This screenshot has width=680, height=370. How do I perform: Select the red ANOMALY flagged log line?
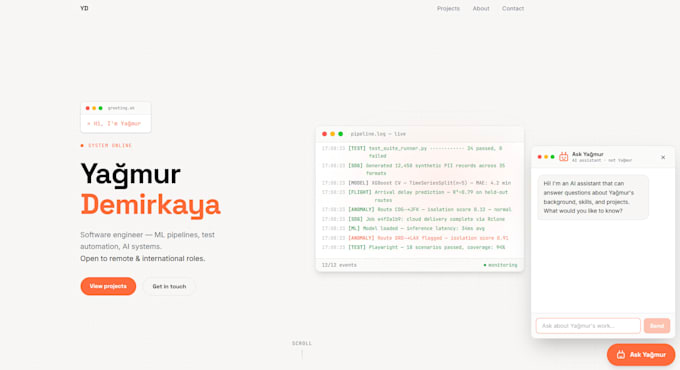415,238
